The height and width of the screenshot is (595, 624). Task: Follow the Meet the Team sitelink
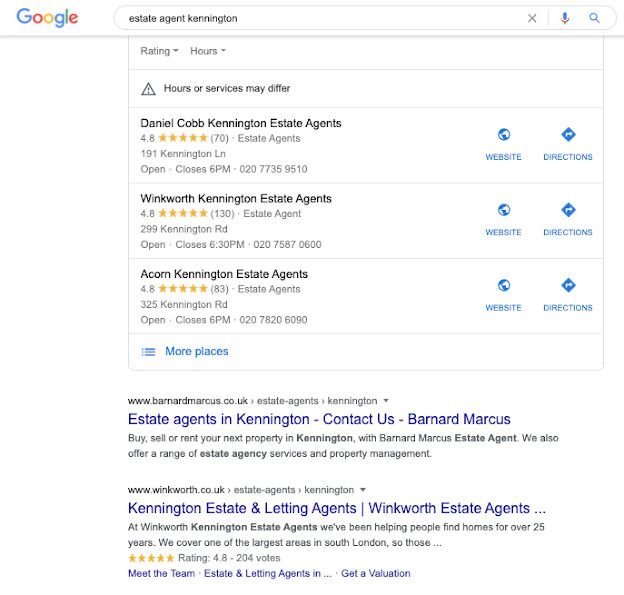pyautogui.click(x=162, y=574)
